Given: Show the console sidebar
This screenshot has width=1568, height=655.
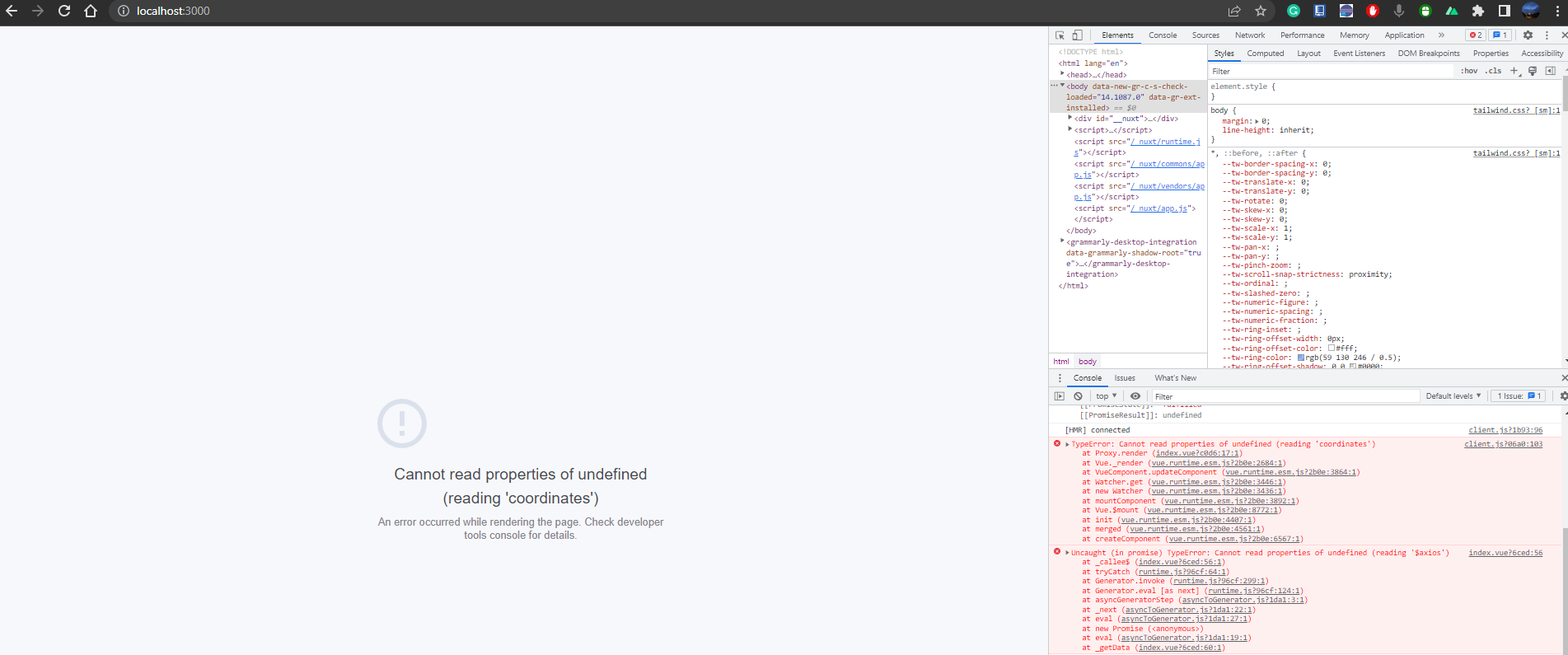Looking at the screenshot, I should point(1060,396).
